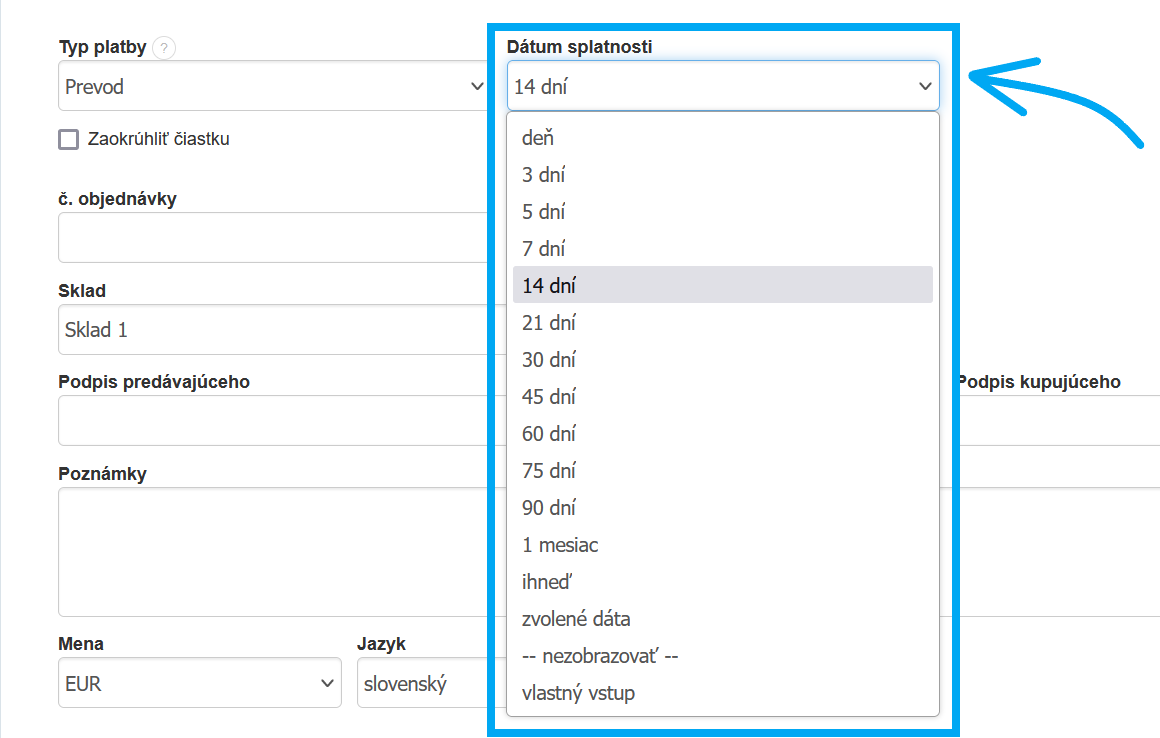Pick '90 dní' due date
Screen dimensions: 1160x738
click(x=548, y=508)
